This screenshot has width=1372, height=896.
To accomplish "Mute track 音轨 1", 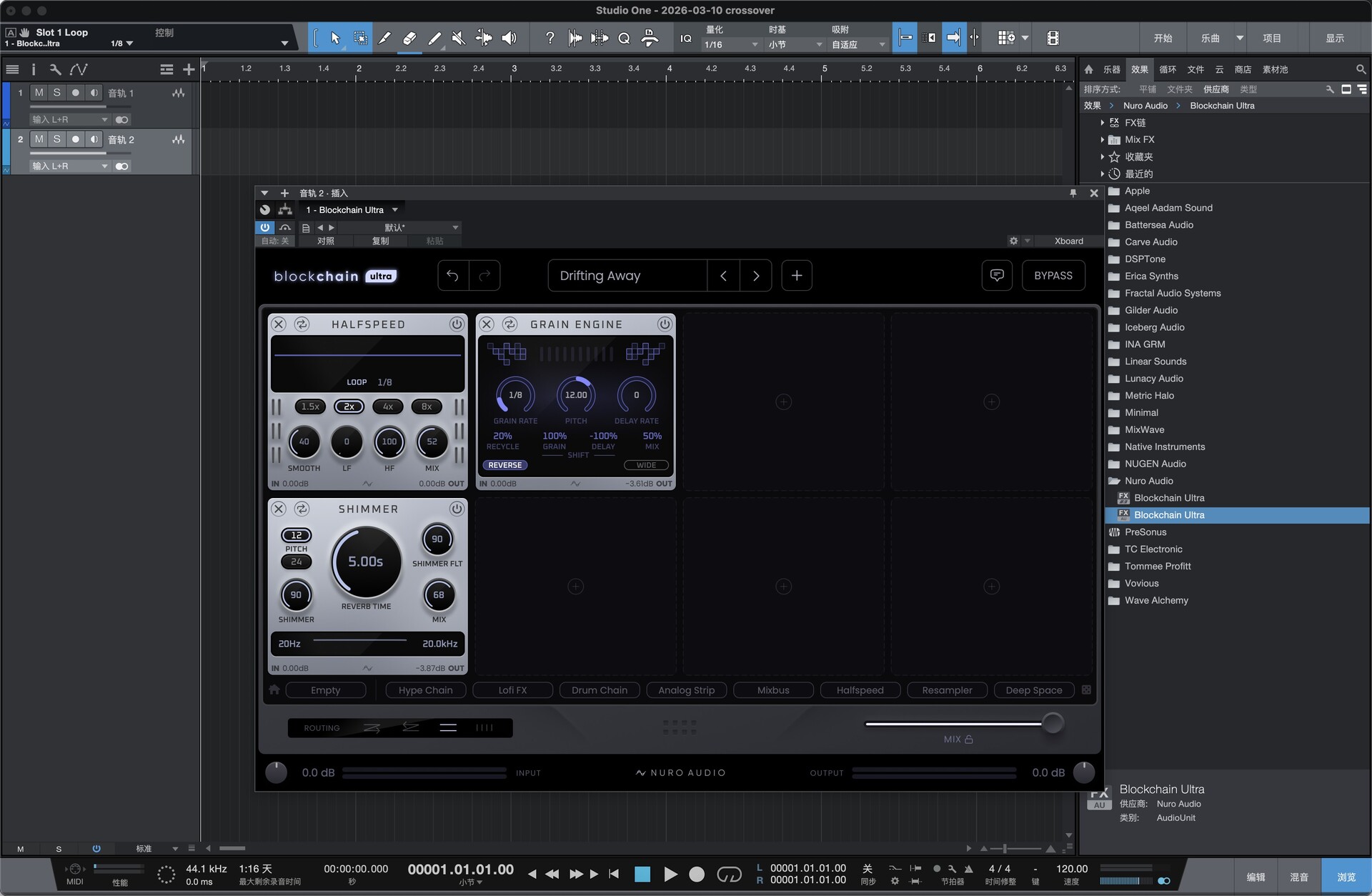I will (39, 93).
